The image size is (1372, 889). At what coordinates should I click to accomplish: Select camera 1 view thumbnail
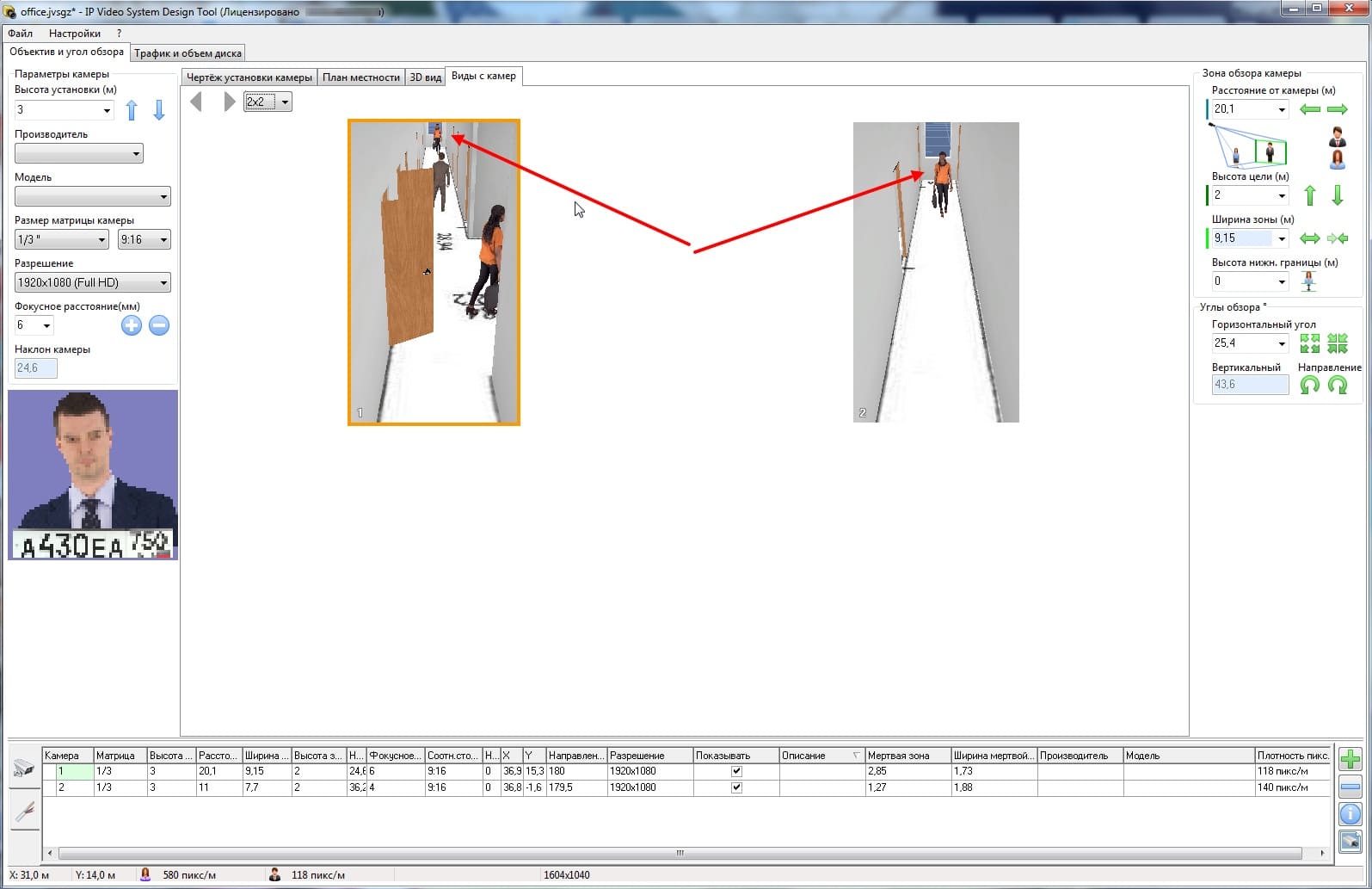[x=434, y=272]
